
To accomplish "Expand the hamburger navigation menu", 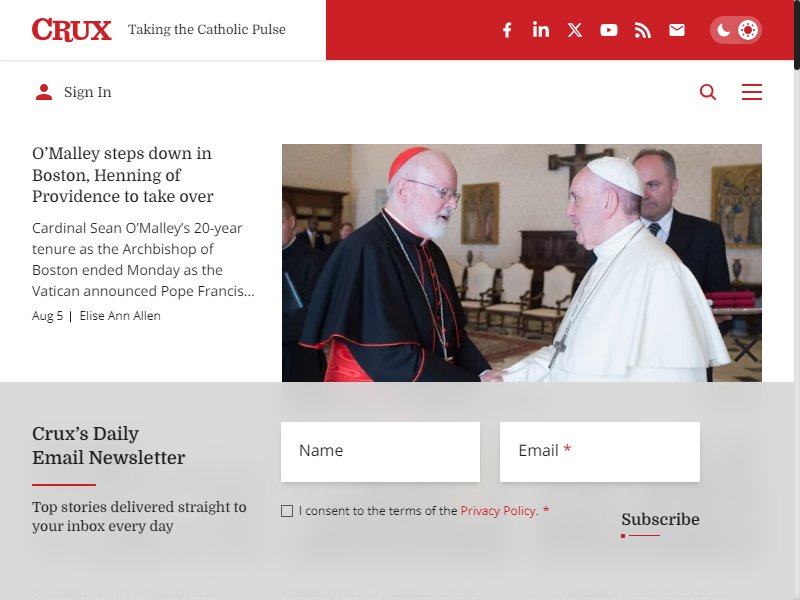I will click(x=752, y=92).
